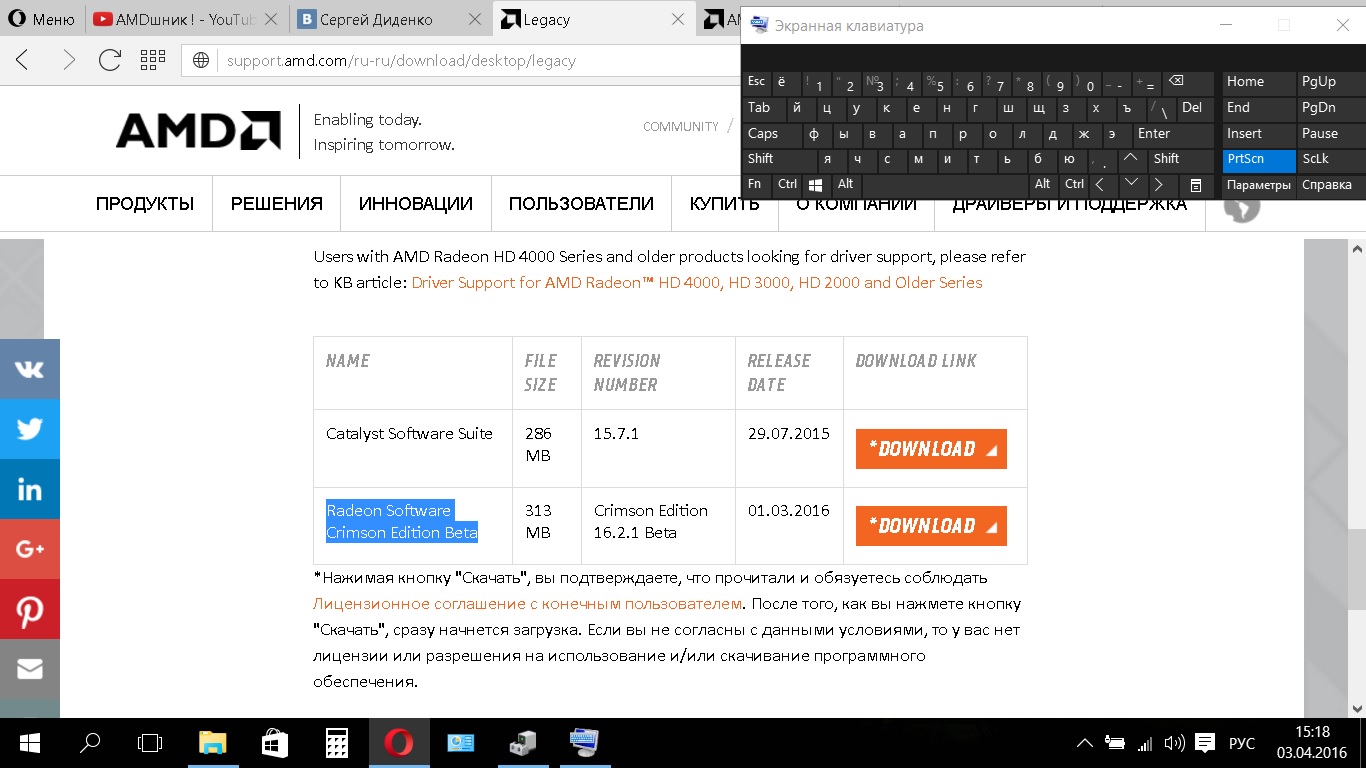The height and width of the screenshot is (768, 1366).
Task: Share the page via the Twitter icon
Action: (30, 429)
